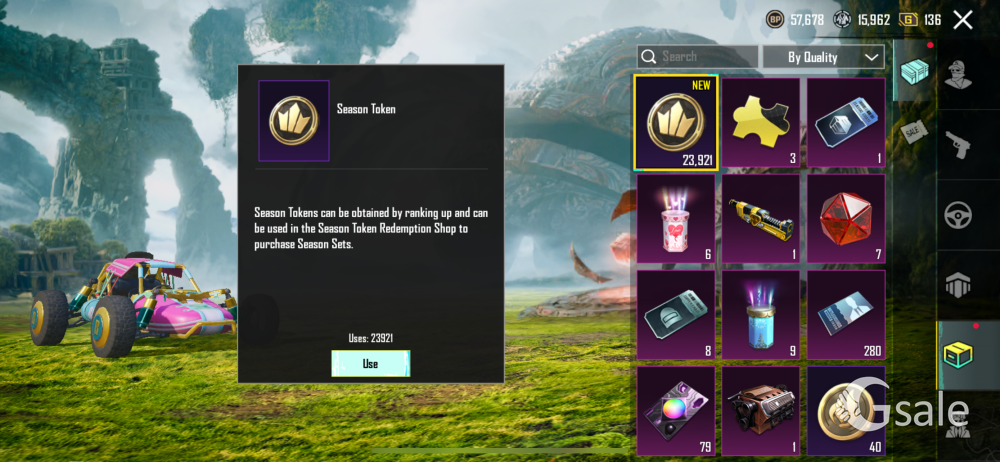The width and height of the screenshot is (1000, 462).
Task: Select the rainbow color card item
Action: pos(676,411)
